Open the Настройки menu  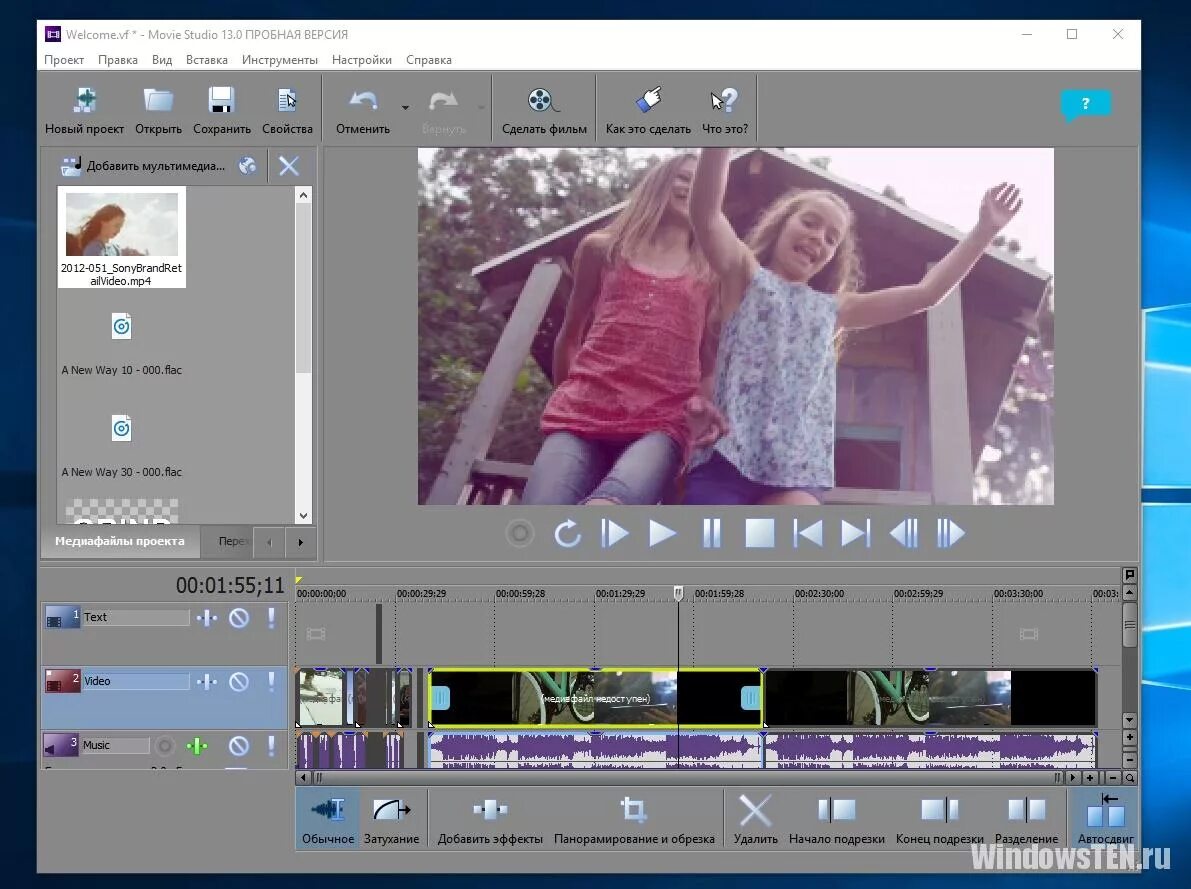click(362, 60)
